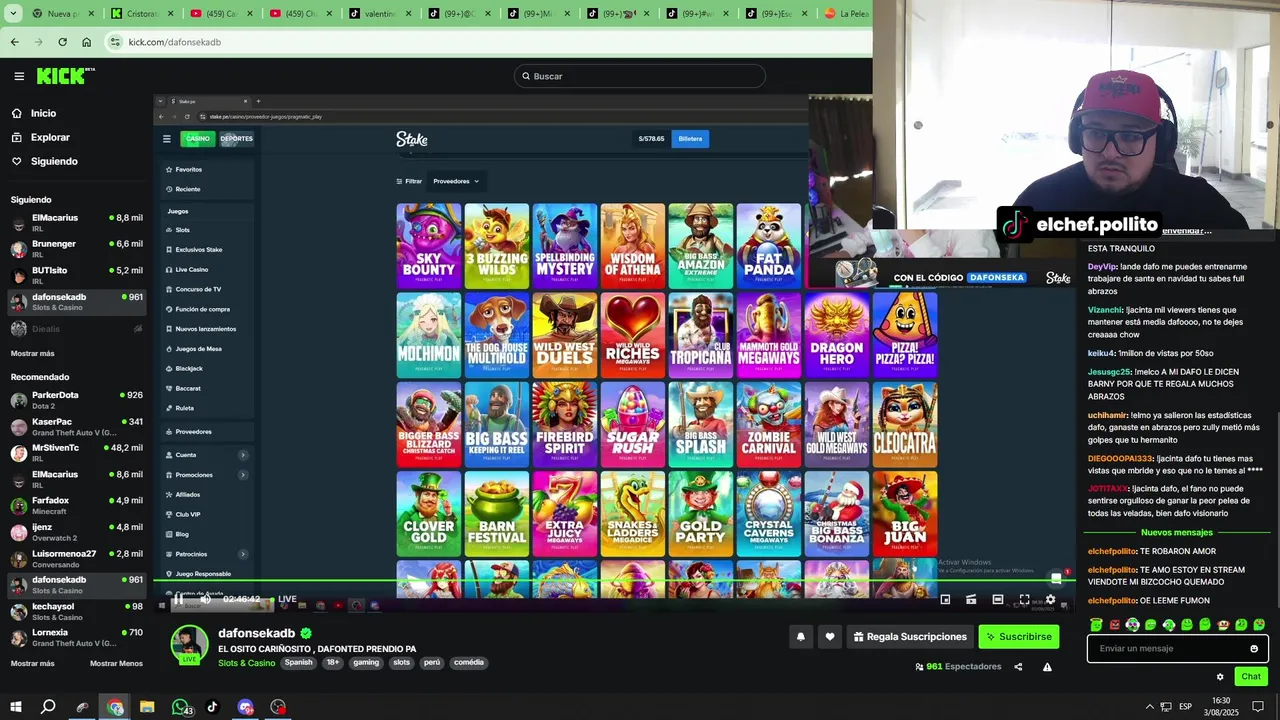The width and height of the screenshot is (1280, 720).
Task: Mute the stream volume speaker icon
Action: (x=205, y=600)
